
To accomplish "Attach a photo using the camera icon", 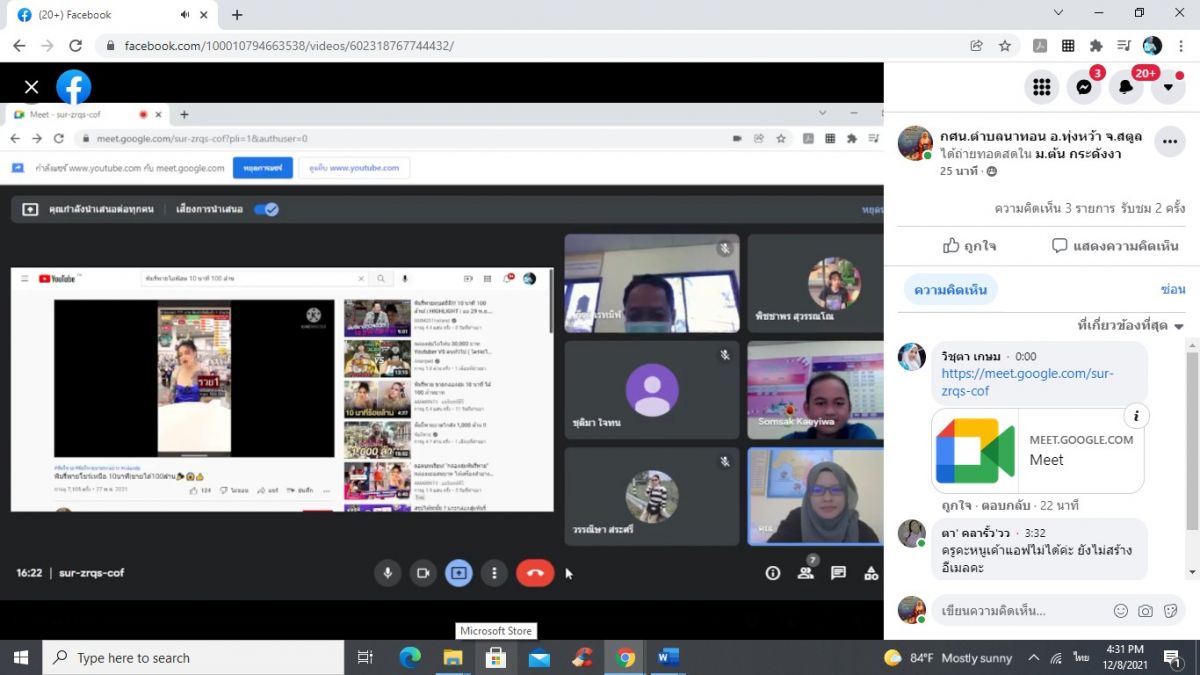I will coord(1145,611).
